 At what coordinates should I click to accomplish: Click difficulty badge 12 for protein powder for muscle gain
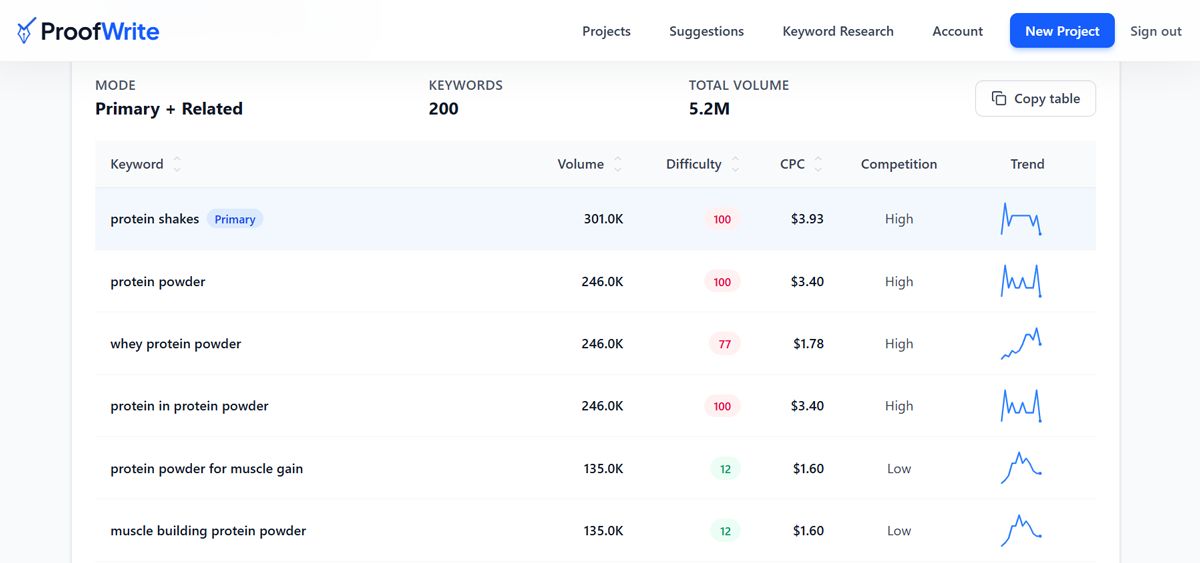pos(724,468)
